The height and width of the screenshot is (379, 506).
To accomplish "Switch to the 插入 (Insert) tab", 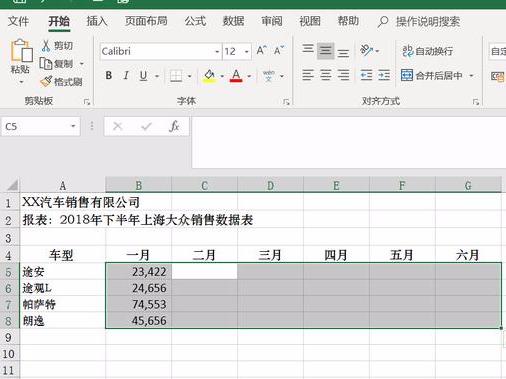I will tap(97, 21).
